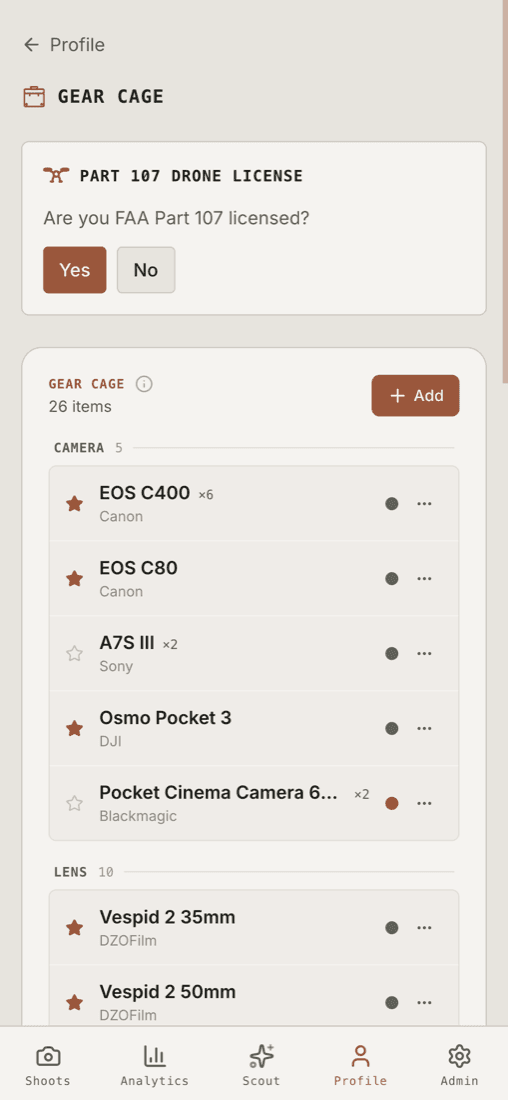Switch to the Shoots tab
The image size is (508, 1100).
[48, 1065]
